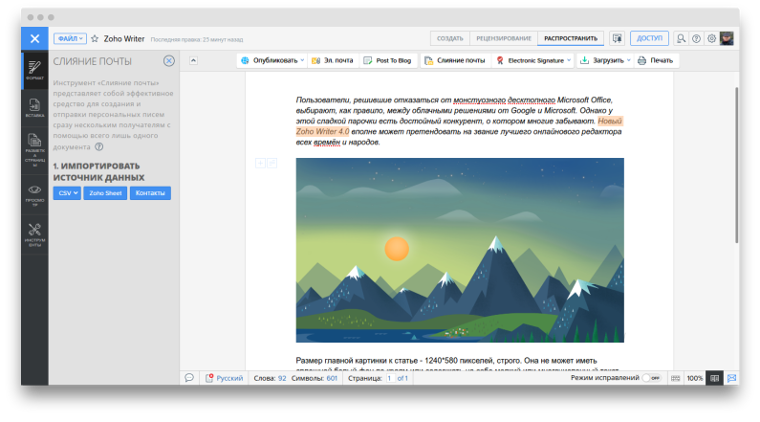Click the Эл. почта toolbar item

pos(332,61)
